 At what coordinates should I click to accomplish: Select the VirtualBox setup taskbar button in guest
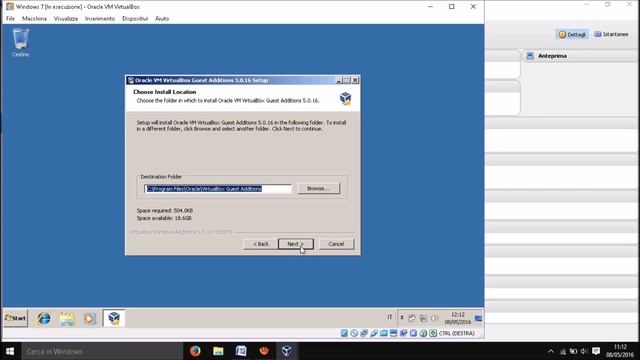[114, 318]
